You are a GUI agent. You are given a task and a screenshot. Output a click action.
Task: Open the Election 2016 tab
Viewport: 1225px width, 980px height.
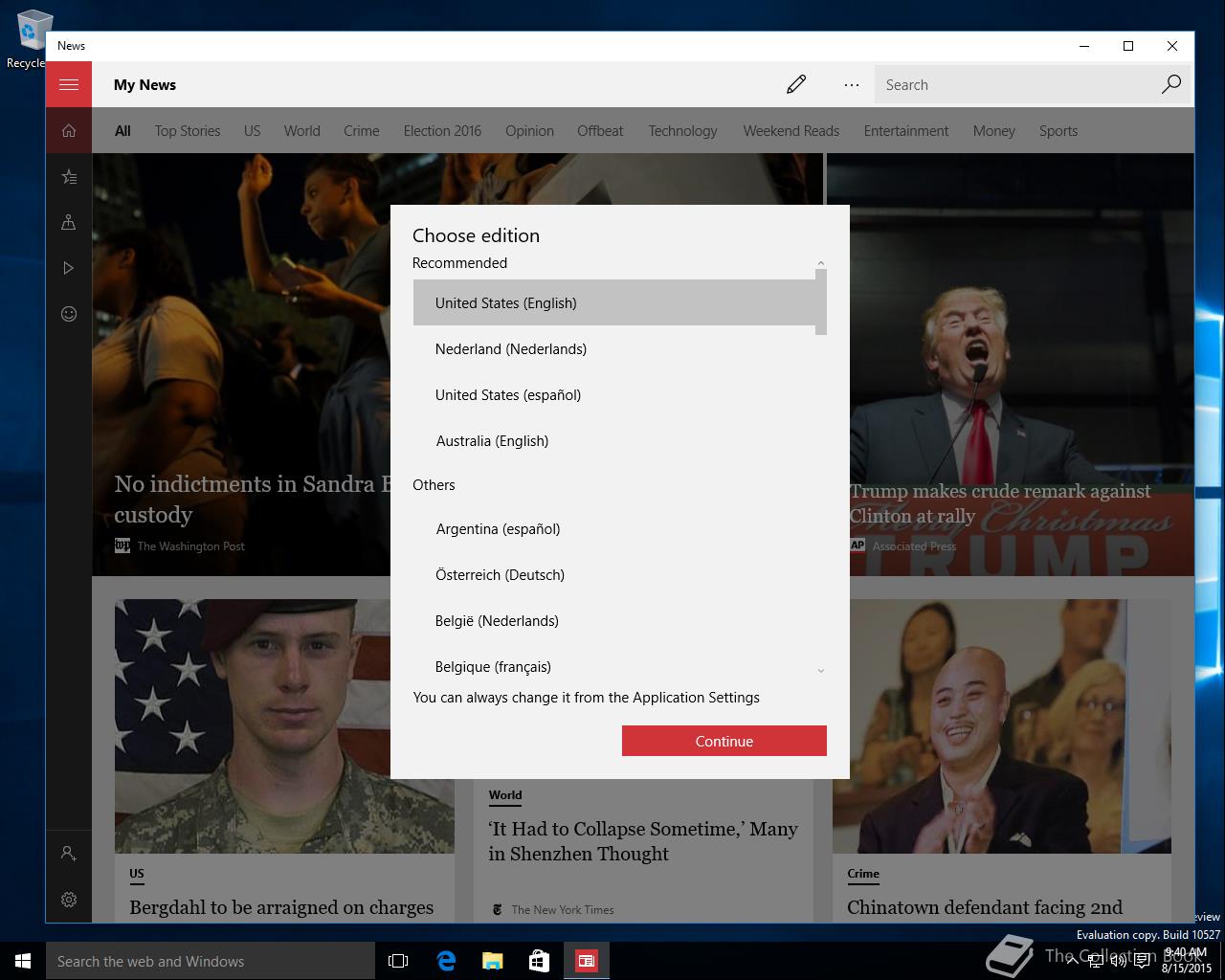coord(442,130)
